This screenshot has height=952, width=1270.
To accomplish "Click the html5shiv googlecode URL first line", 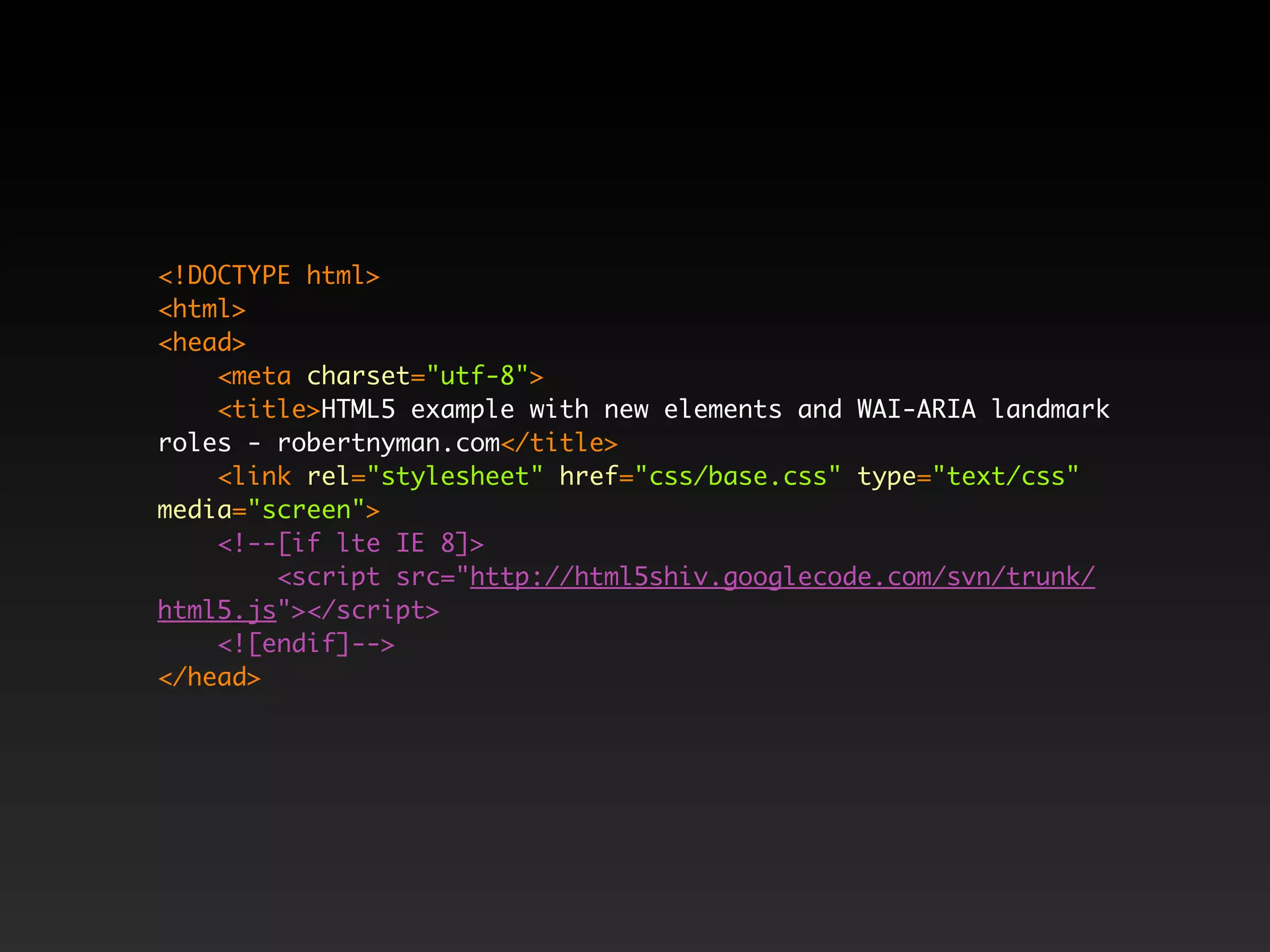I will tap(783, 577).
